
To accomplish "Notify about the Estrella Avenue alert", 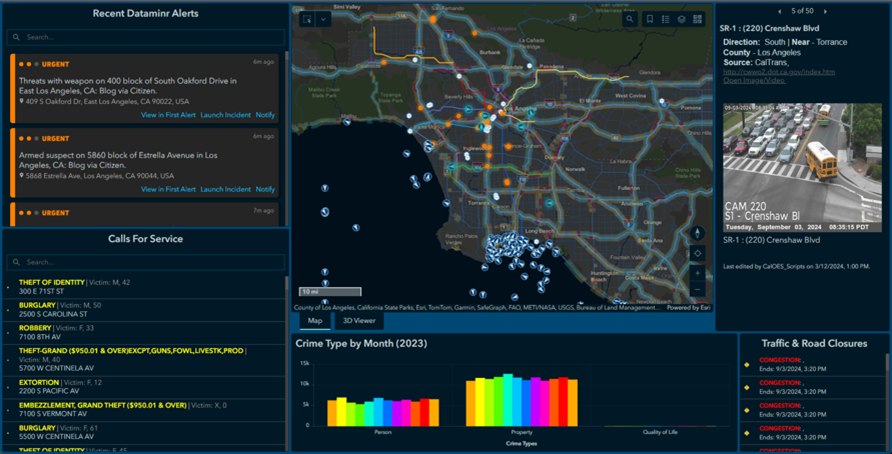I will pos(265,189).
